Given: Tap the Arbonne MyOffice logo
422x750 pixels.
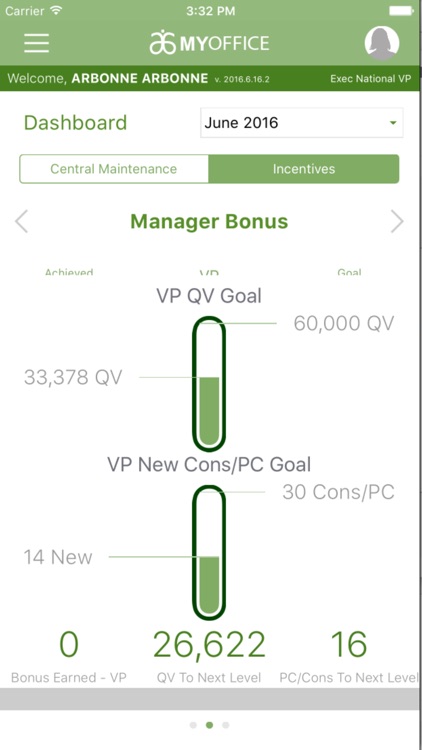Looking at the screenshot, I should tap(209, 43).
